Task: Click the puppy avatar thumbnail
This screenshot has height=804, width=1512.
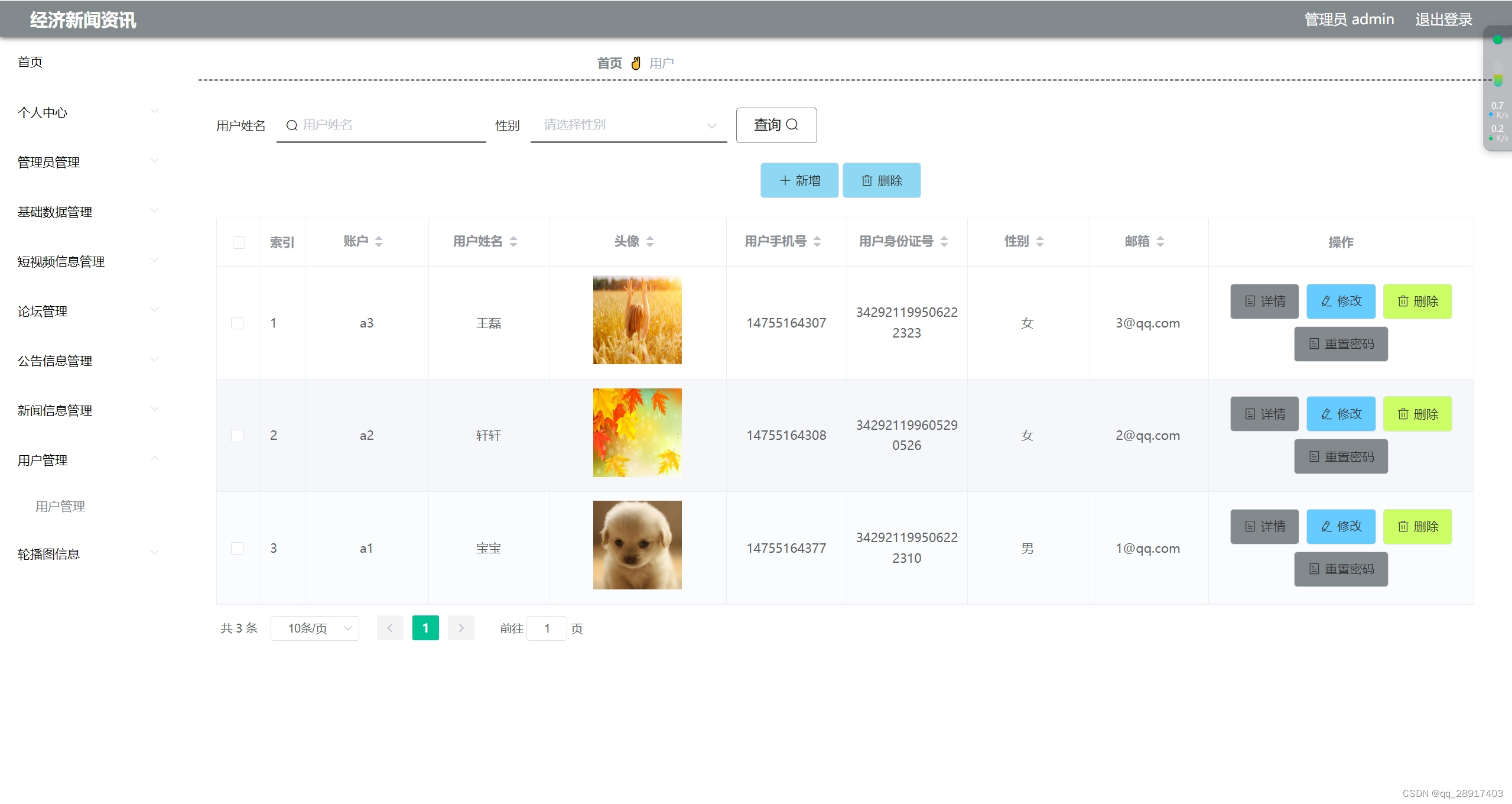Action: tap(637, 544)
